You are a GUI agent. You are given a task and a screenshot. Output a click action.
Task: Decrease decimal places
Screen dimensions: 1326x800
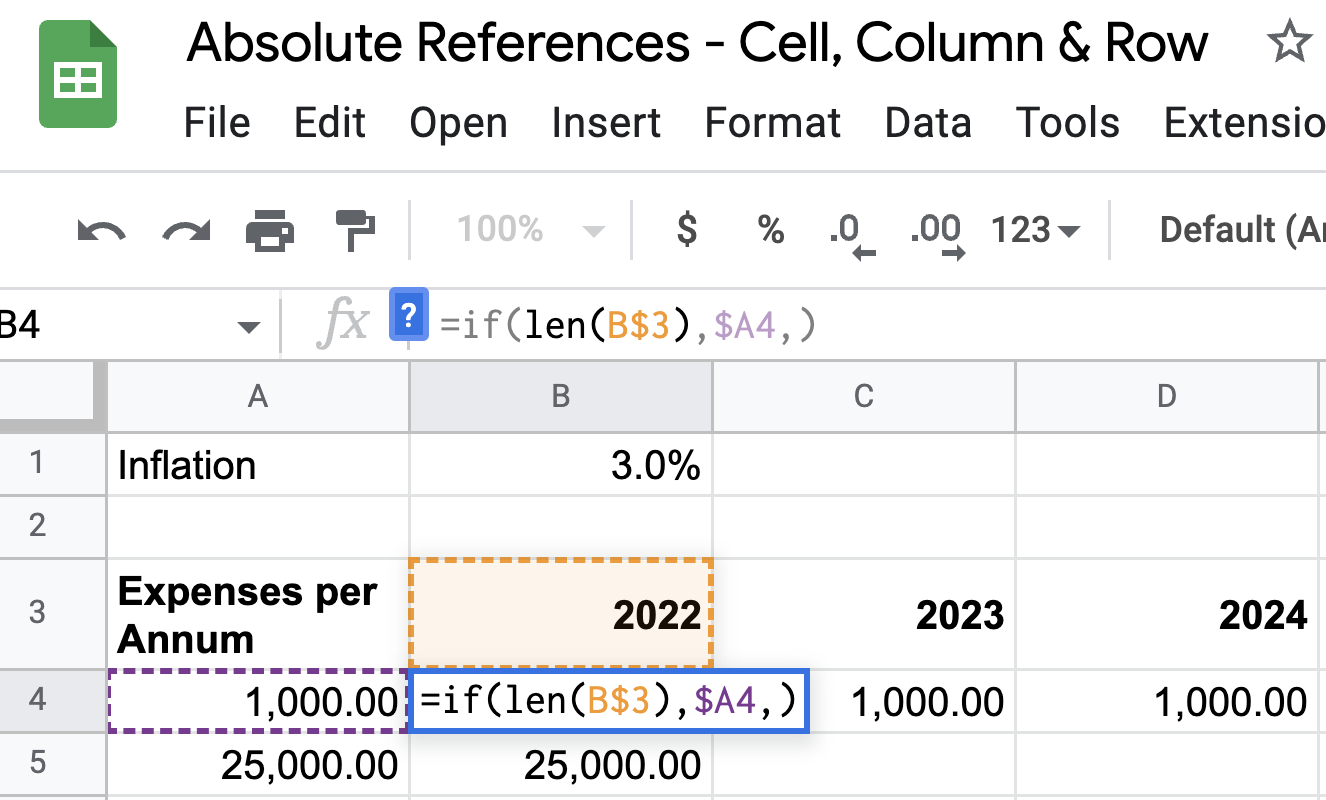849,230
